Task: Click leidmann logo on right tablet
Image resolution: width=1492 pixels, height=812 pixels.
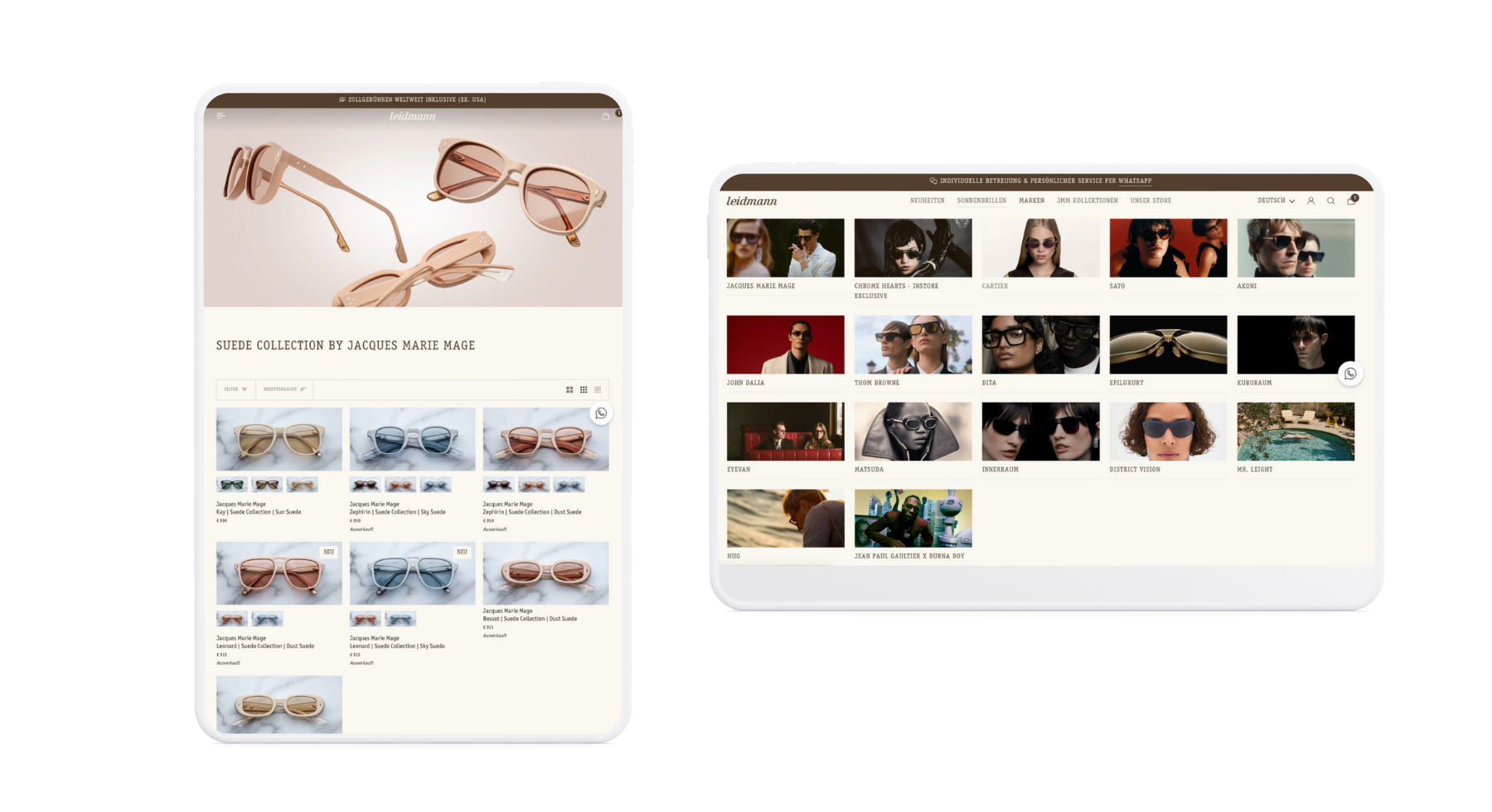Action: pyautogui.click(x=752, y=201)
